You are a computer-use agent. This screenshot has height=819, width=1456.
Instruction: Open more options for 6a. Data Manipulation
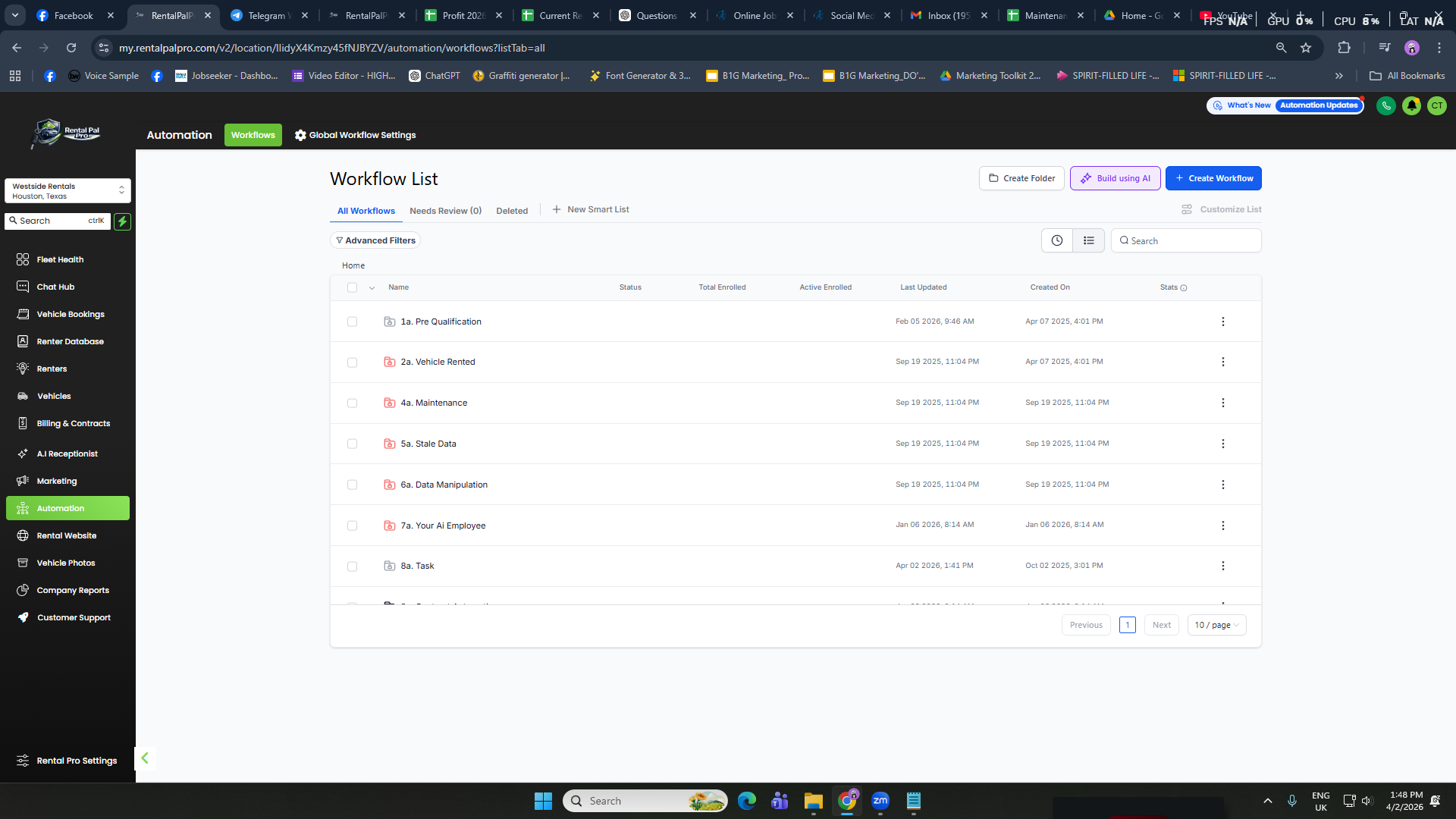pyautogui.click(x=1222, y=485)
